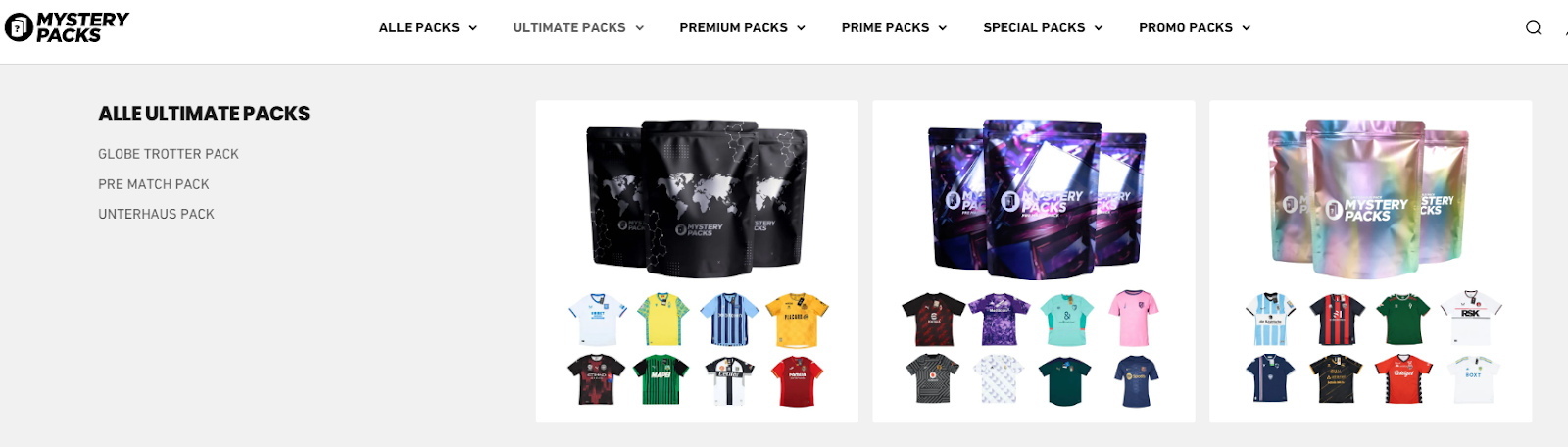Select the Special Packs menu item

click(x=1034, y=27)
